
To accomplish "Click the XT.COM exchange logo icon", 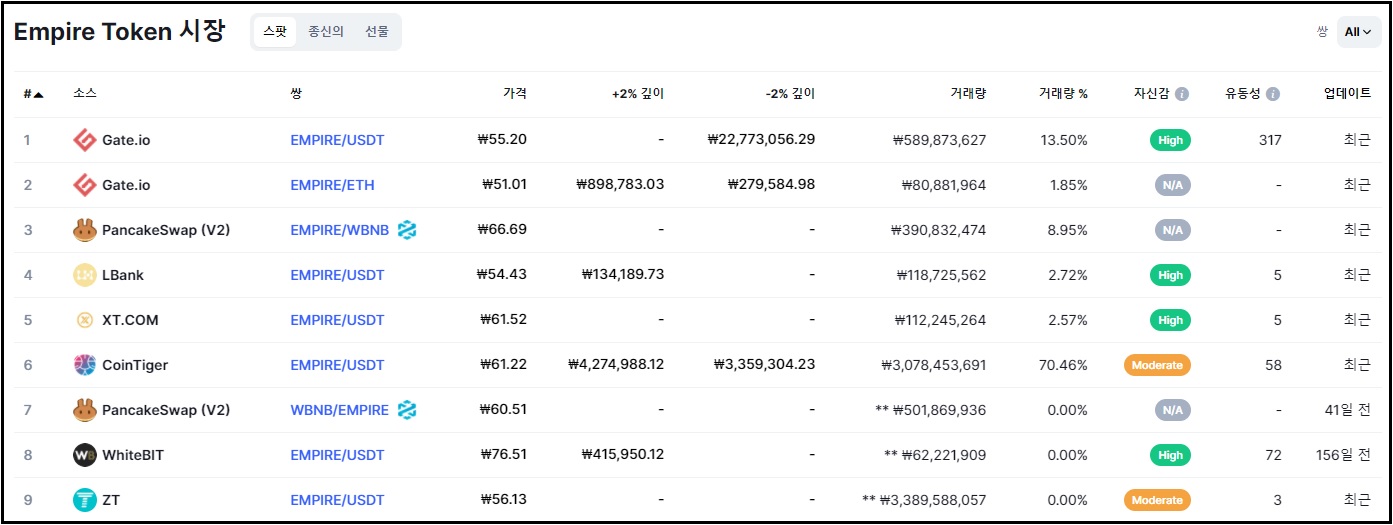I will (85, 320).
